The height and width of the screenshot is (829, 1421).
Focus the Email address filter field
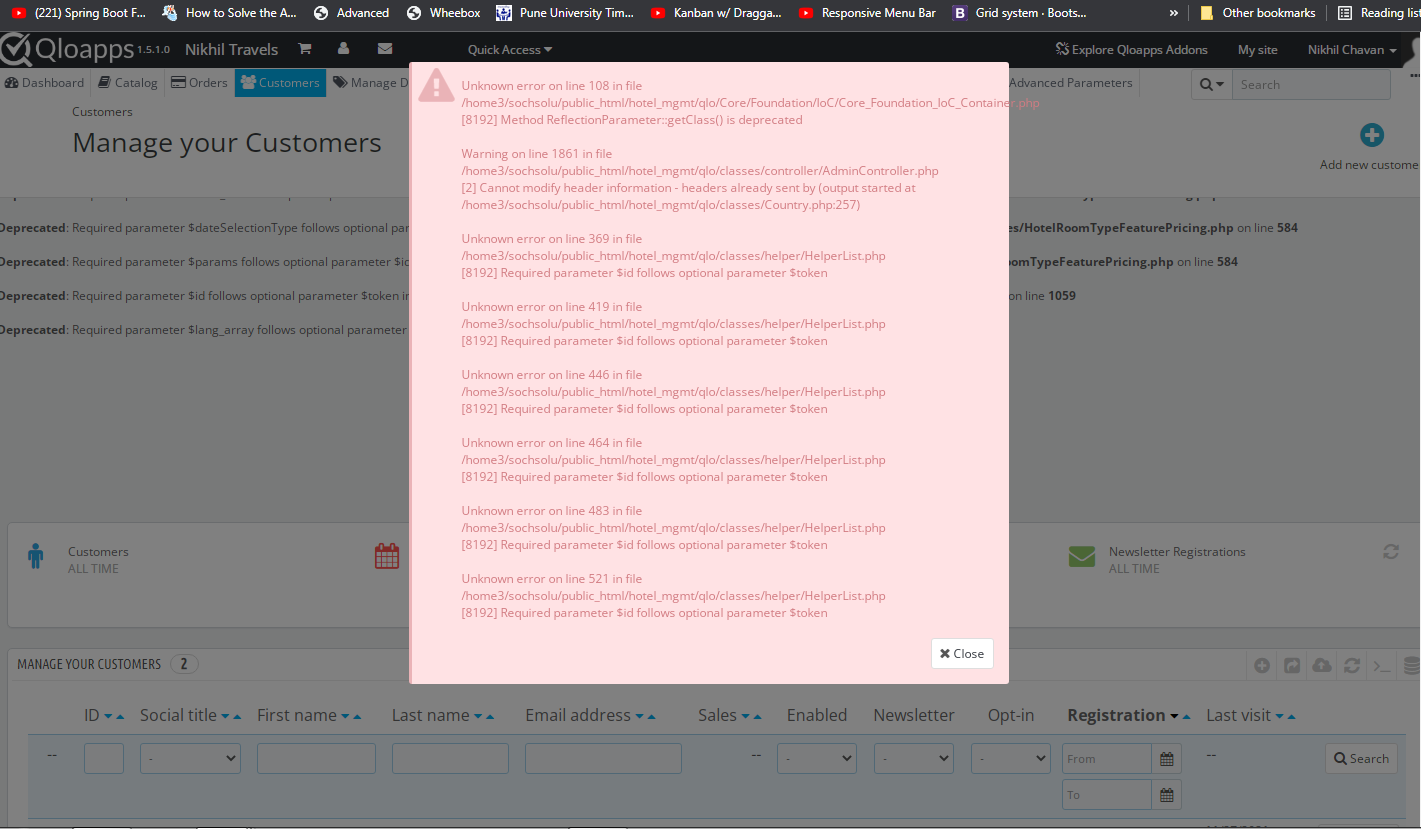click(x=603, y=758)
